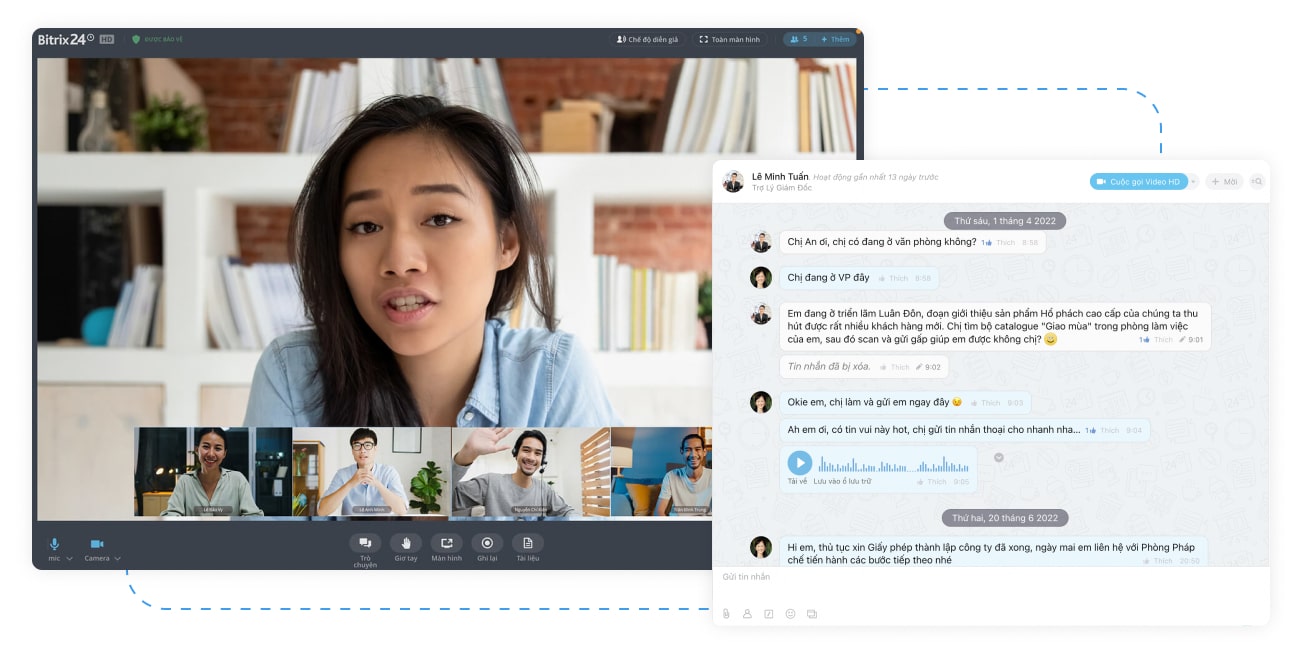Open Lê Minh Tuấn's avatar in chat header
This screenshot has width=1300, height=660.
click(x=734, y=182)
